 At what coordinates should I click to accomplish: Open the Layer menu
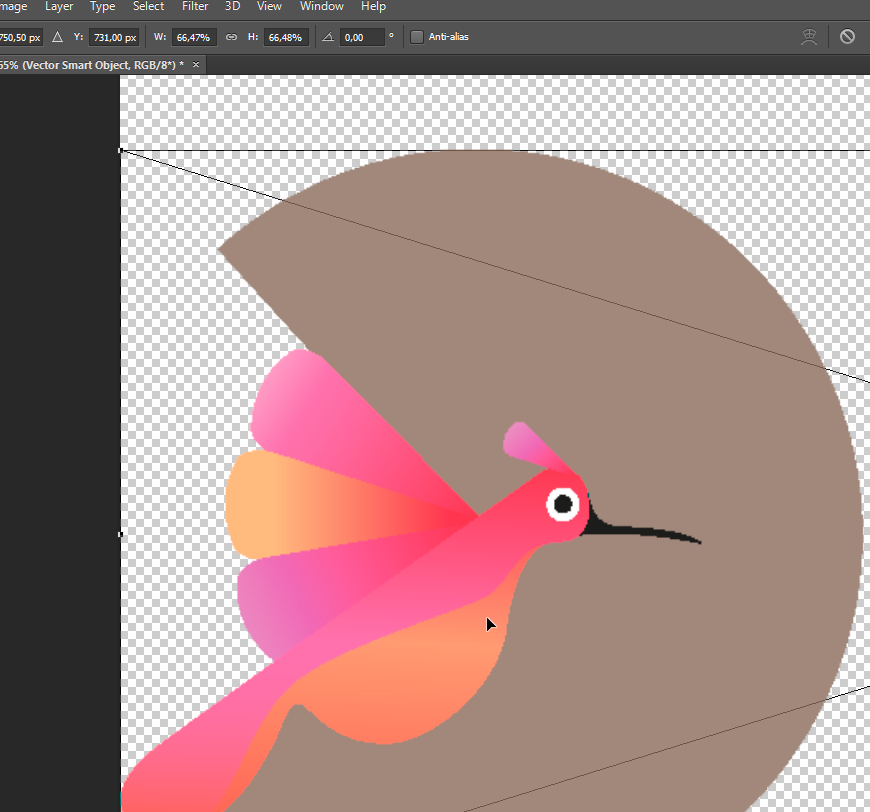(x=59, y=7)
